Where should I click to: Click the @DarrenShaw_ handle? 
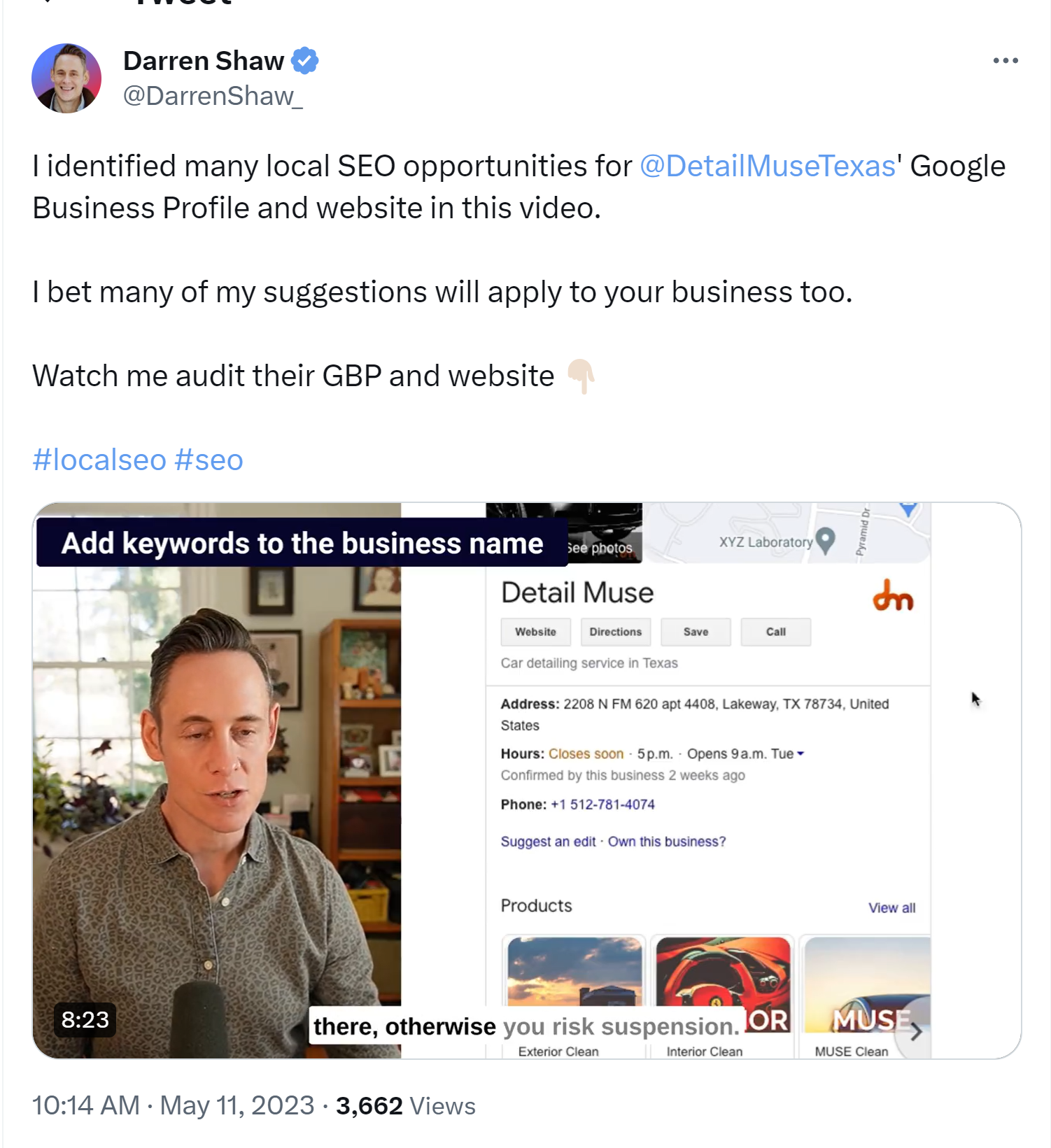(x=213, y=97)
